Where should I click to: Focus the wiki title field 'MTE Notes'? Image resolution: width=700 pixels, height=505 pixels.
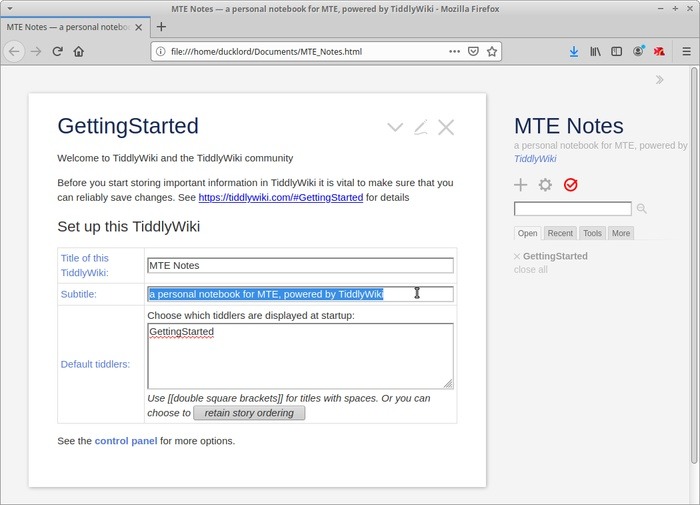pyautogui.click(x=300, y=265)
